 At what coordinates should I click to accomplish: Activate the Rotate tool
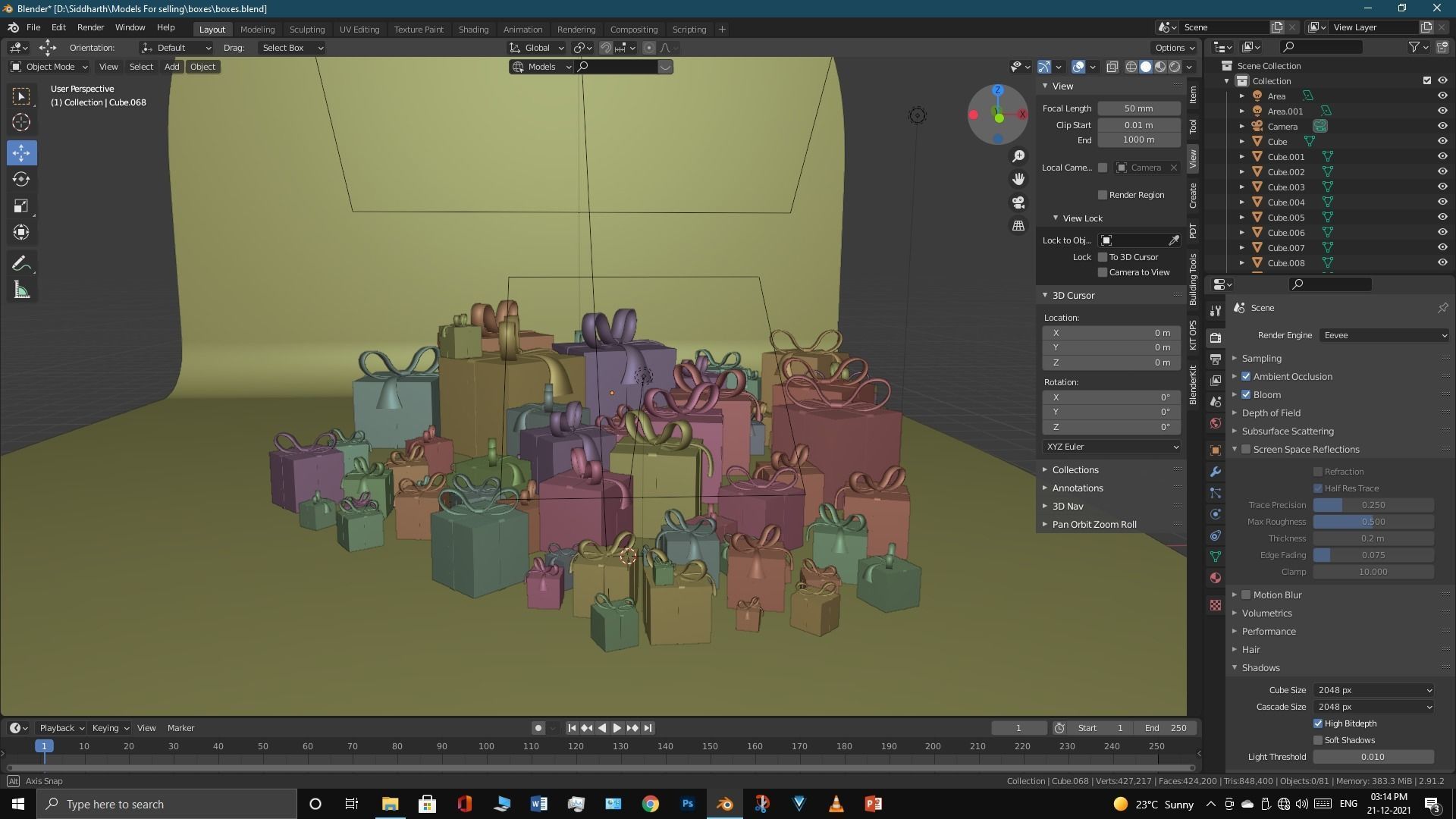coord(21,180)
